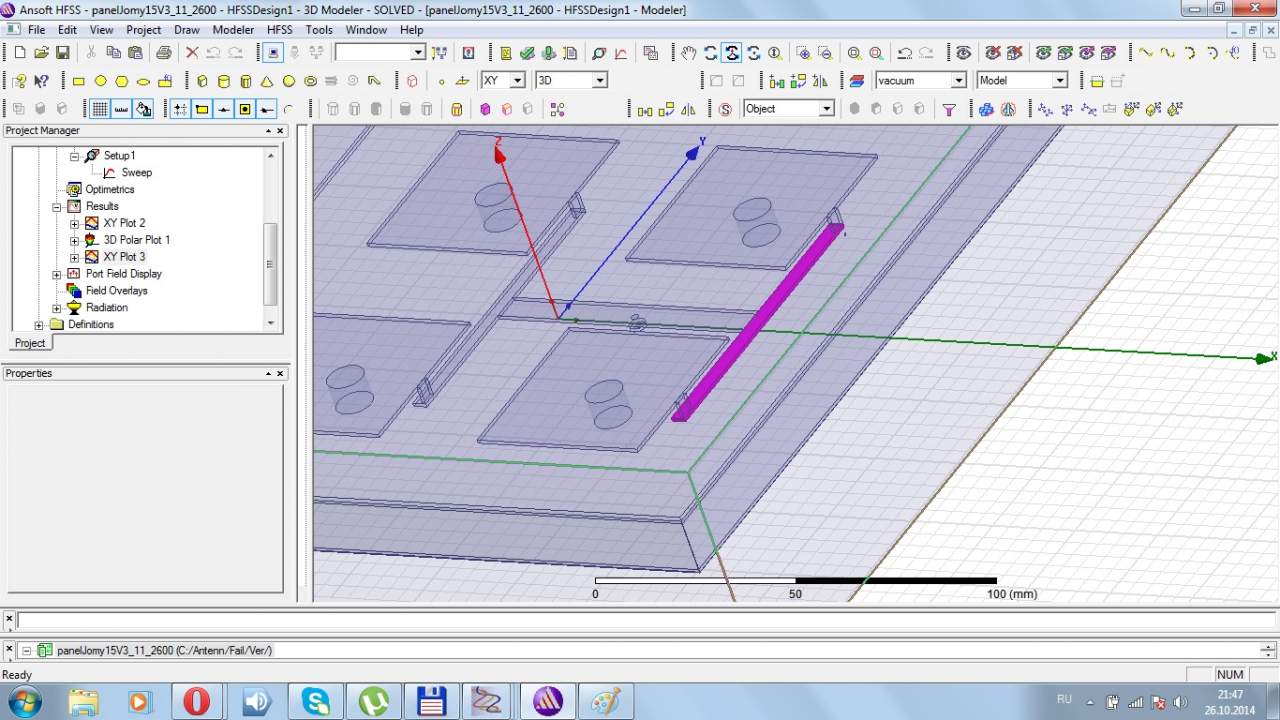Viewport: 1280px width, 720px height.
Task: Toggle the ruler display button
Action: (x=122, y=109)
